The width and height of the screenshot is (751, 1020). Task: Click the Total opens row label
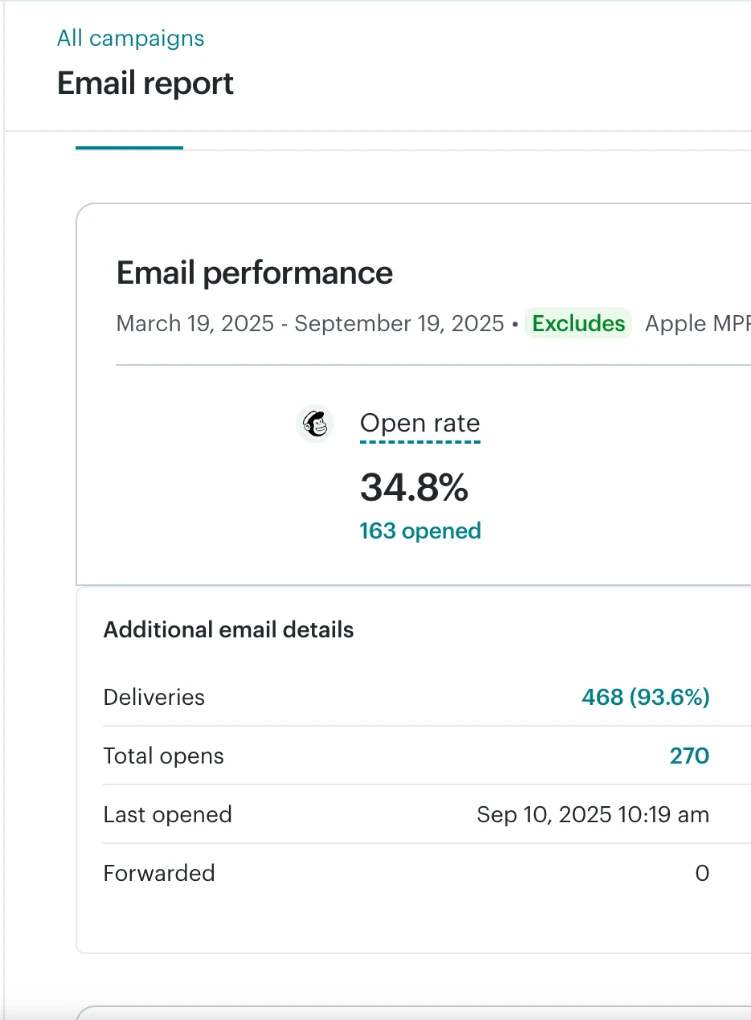coord(163,756)
